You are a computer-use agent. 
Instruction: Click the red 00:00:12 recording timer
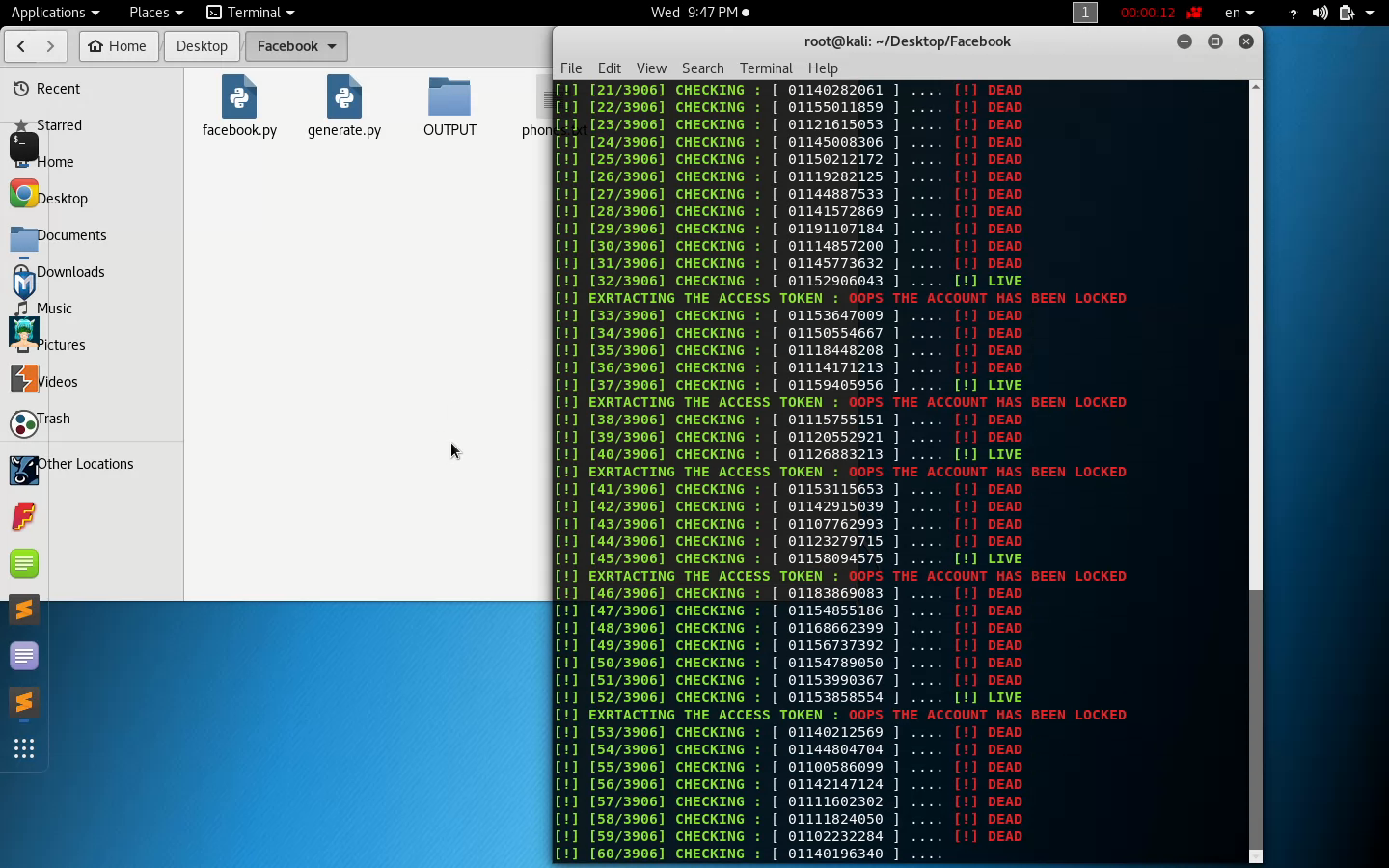coord(1148,13)
